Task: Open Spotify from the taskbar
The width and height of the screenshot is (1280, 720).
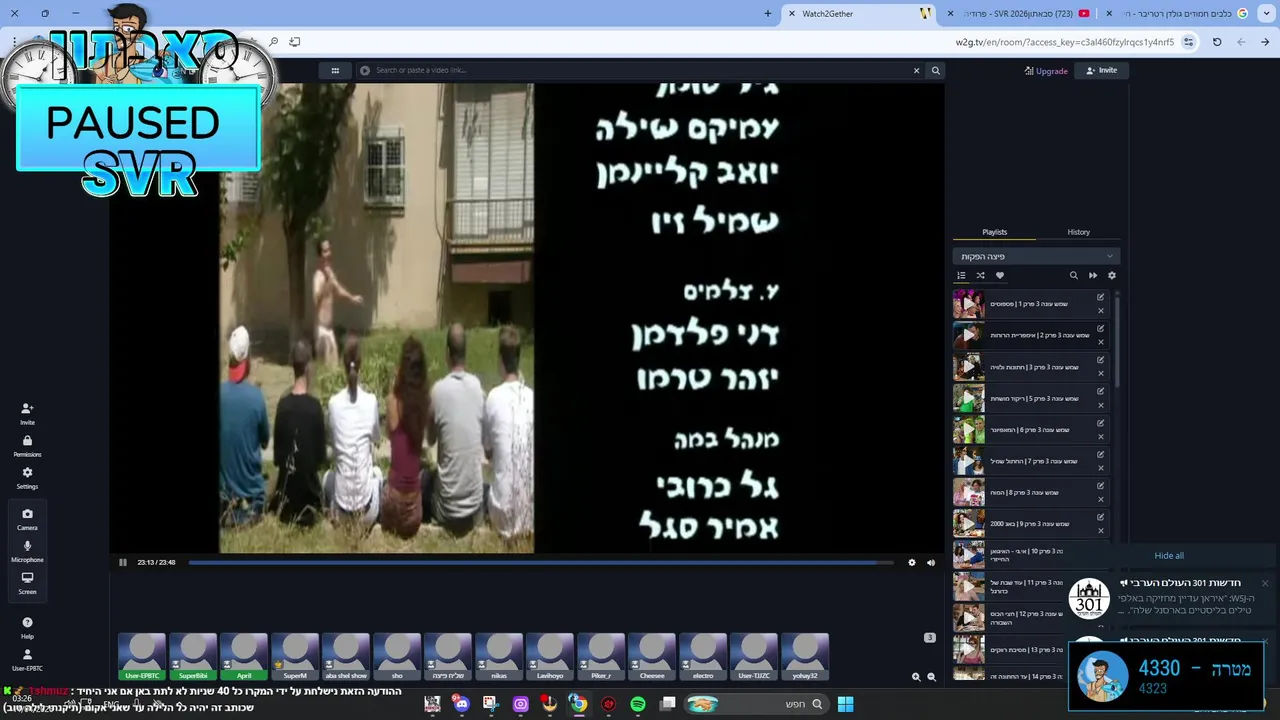Action: coord(638,704)
